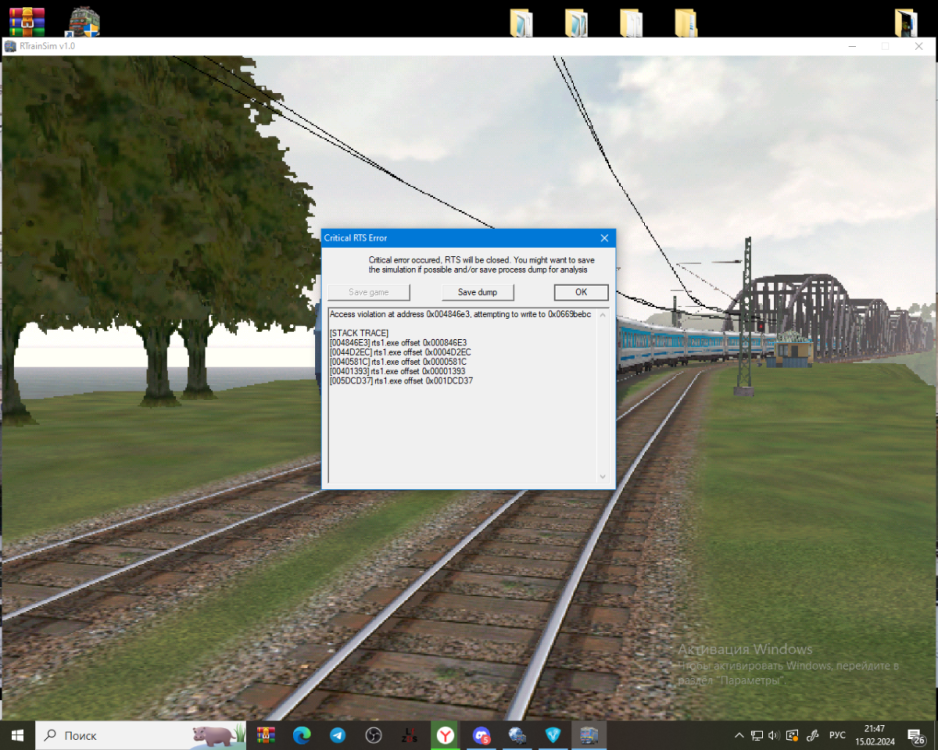This screenshot has height=750, width=938.
Task: Open Yandex Browser from the taskbar
Action: pyautogui.click(x=445, y=735)
